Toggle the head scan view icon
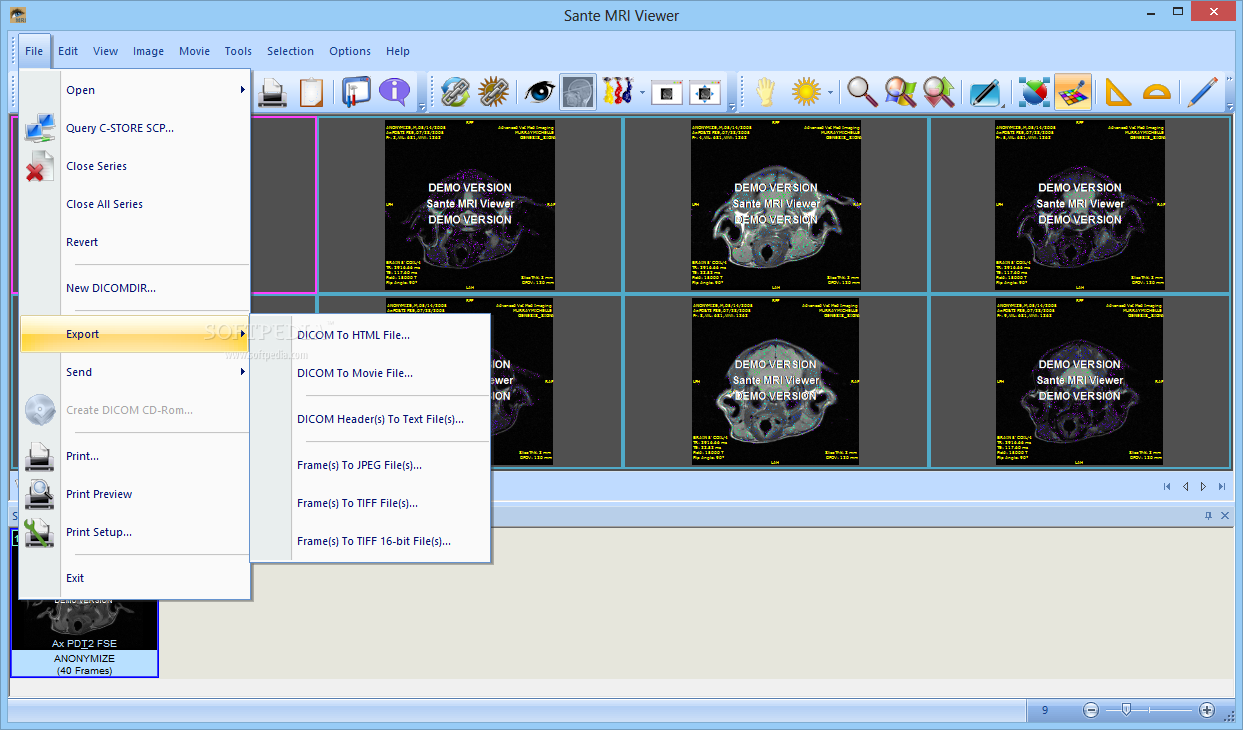This screenshot has height=730, width=1243. click(x=578, y=92)
